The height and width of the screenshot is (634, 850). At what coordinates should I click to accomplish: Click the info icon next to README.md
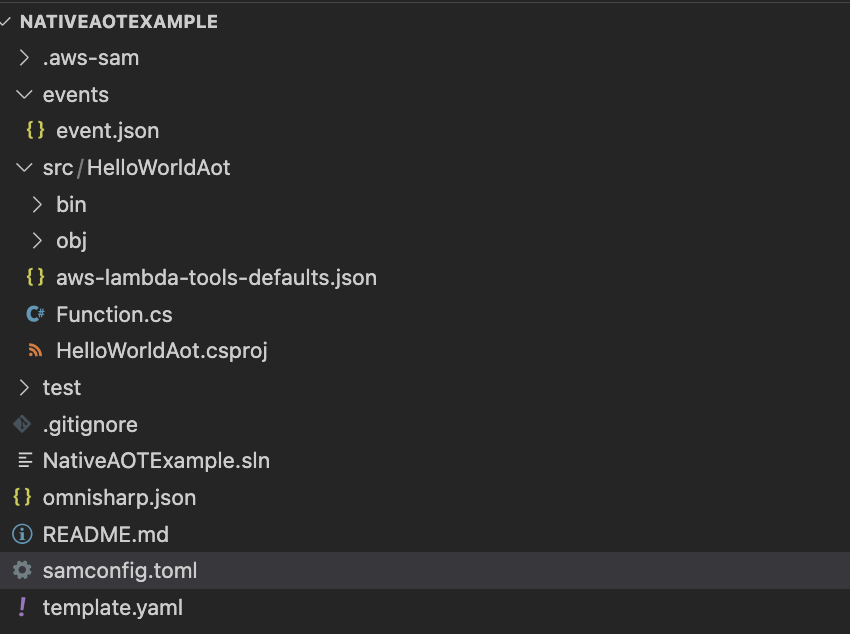click(x=22, y=534)
